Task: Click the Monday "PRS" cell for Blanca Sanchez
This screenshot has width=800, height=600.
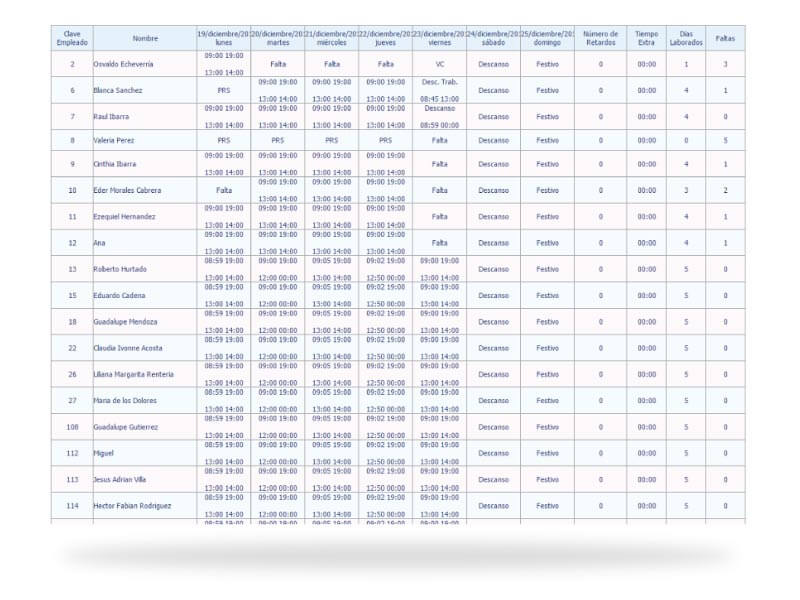Action: point(223,90)
